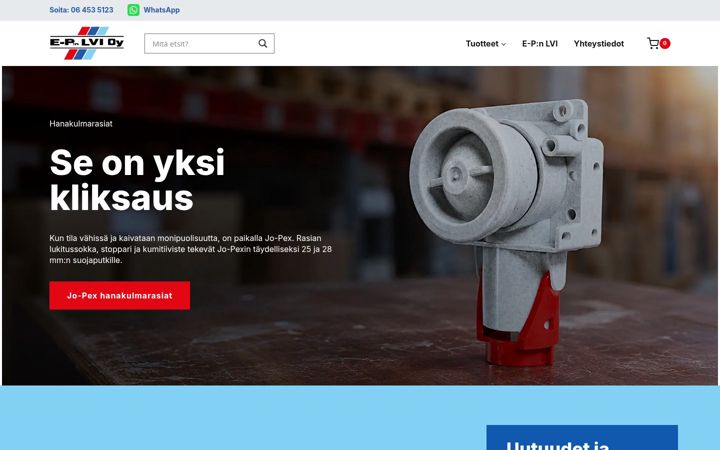Image resolution: width=720 pixels, height=450 pixels.
Task: Open the WhatsApp text link
Action: pos(161,10)
